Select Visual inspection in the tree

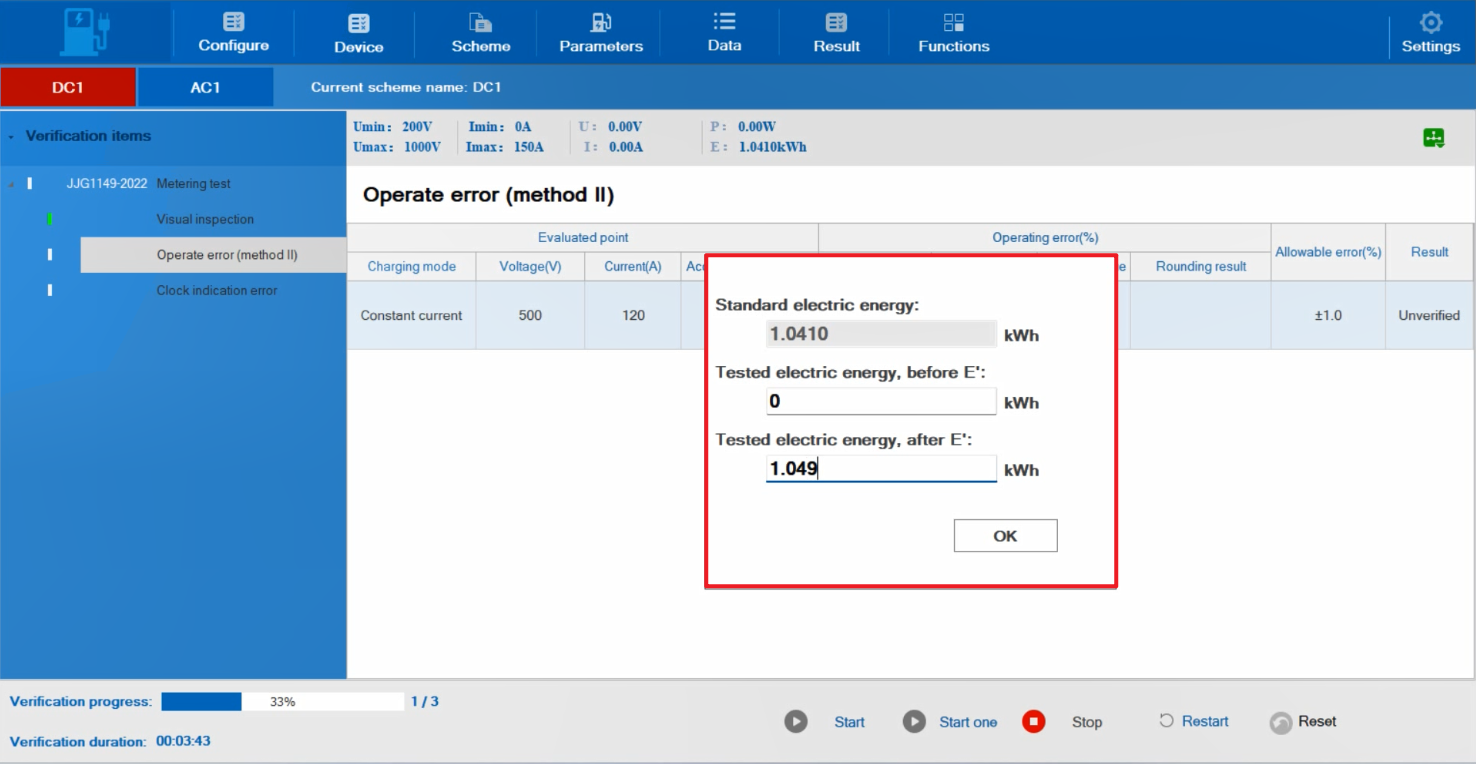click(205, 219)
